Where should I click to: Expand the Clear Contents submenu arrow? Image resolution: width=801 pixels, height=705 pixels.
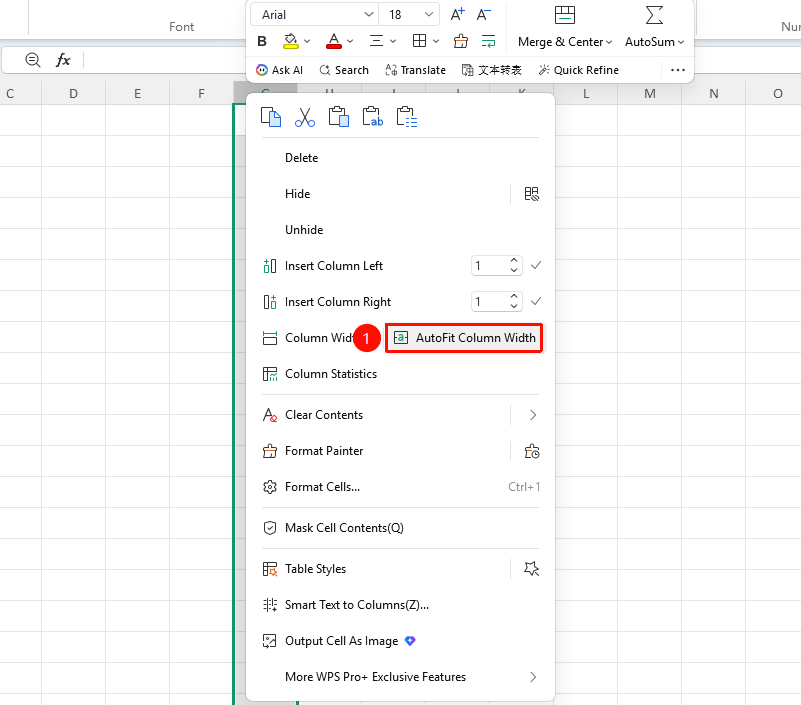click(533, 415)
